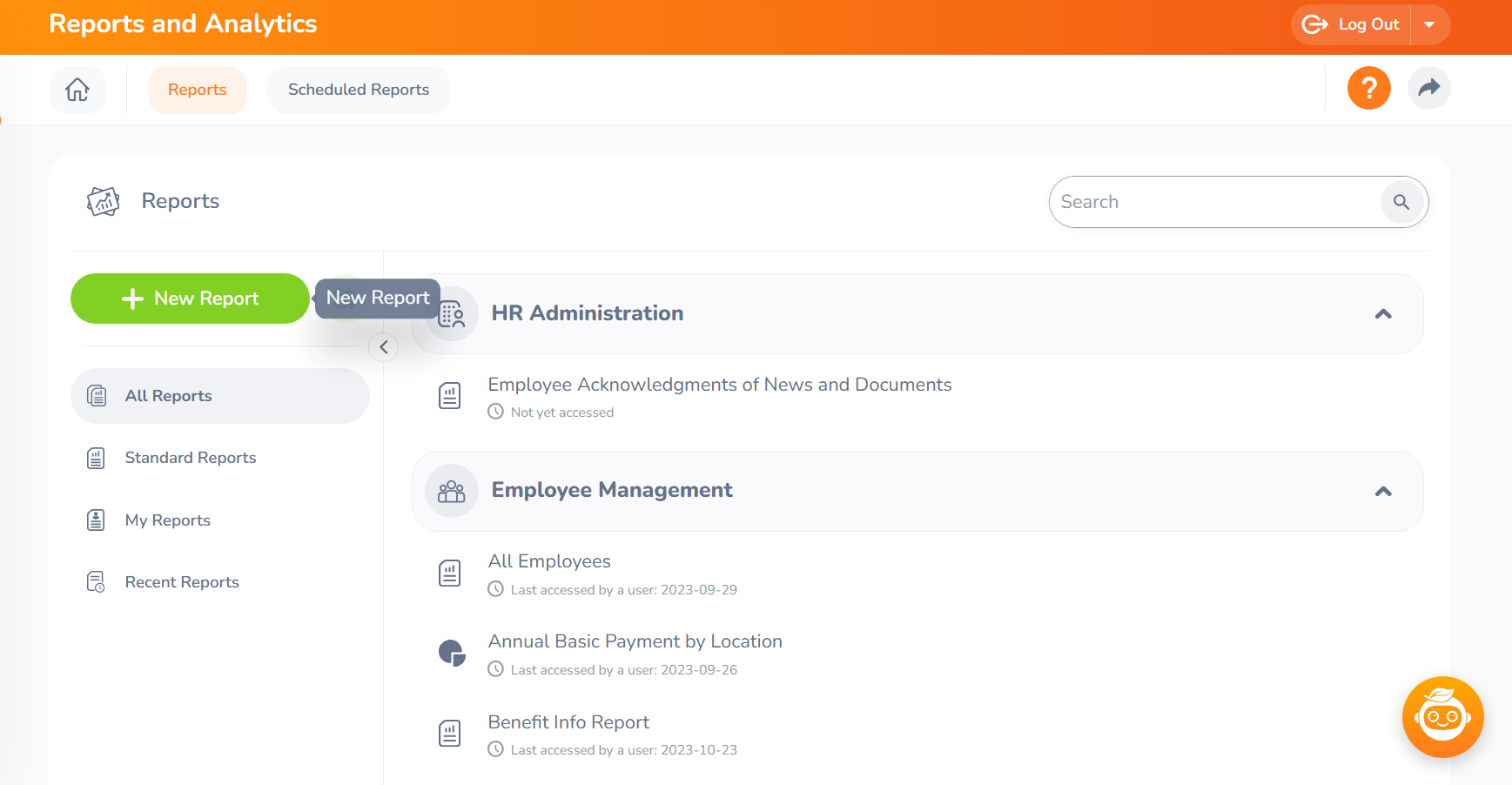Click the Employee Management group icon
This screenshot has width=1512, height=785.
(451, 491)
